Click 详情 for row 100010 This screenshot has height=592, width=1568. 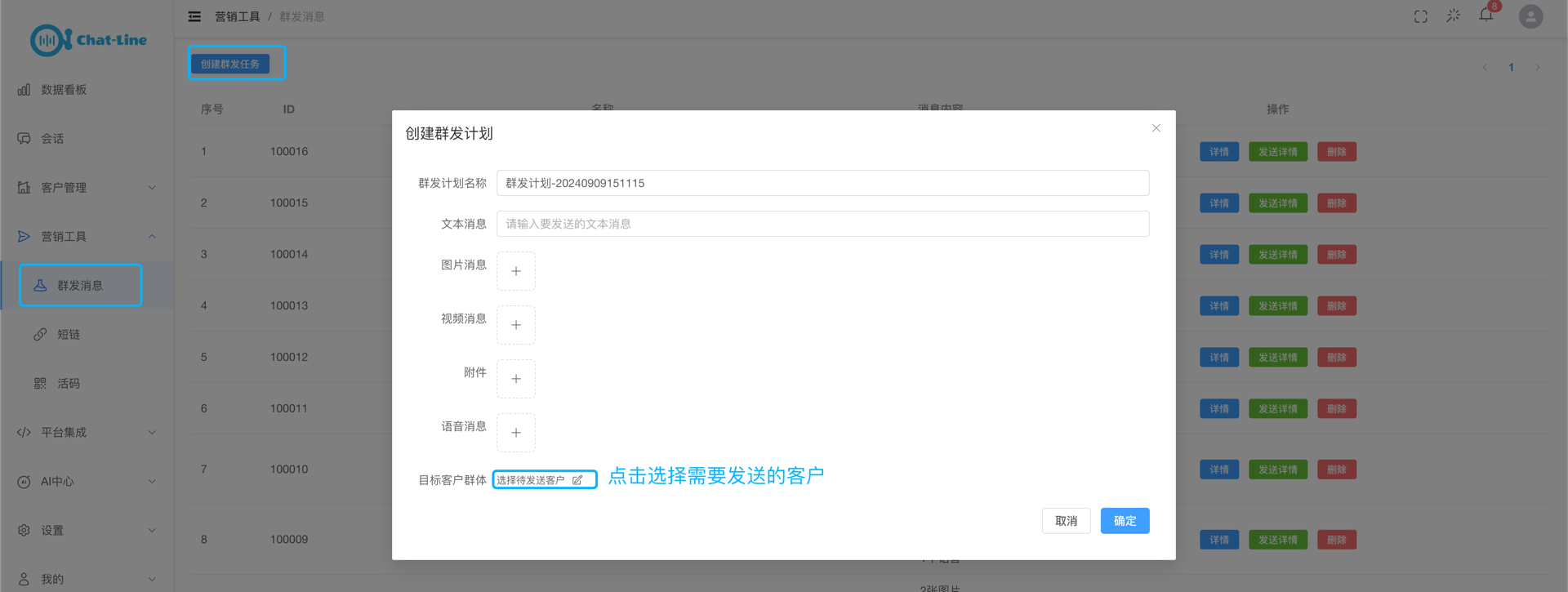point(1219,470)
